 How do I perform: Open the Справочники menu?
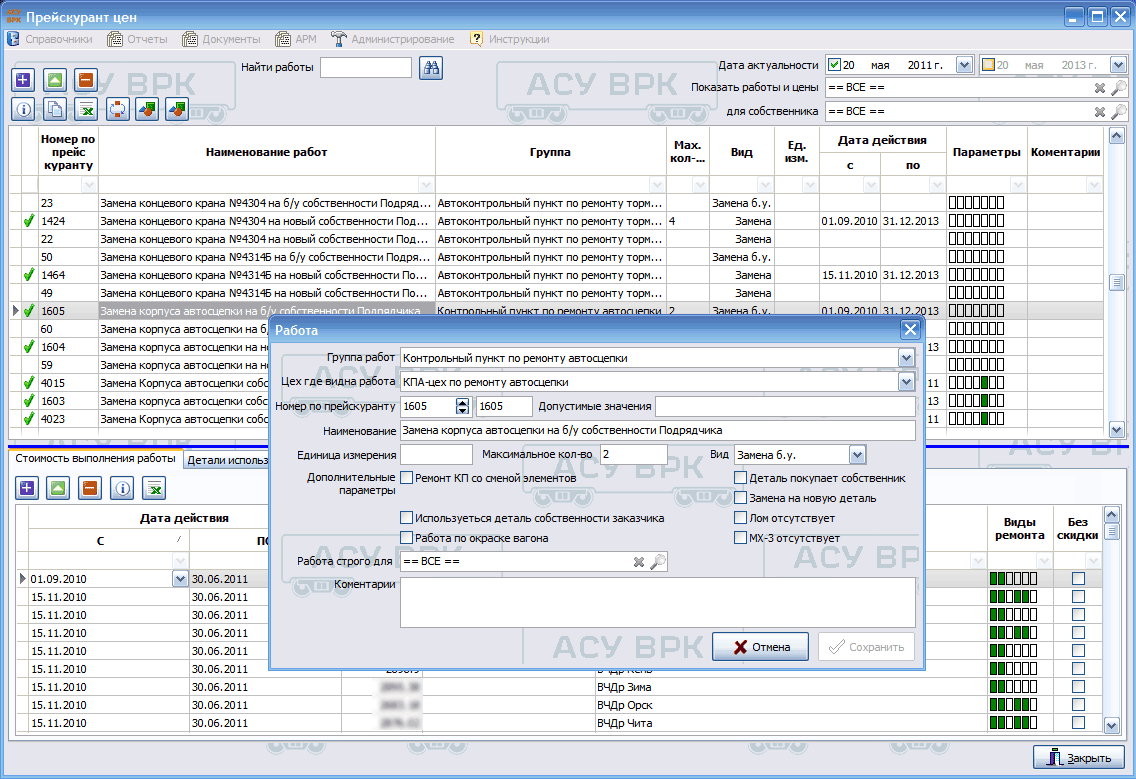click(x=51, y=39)
